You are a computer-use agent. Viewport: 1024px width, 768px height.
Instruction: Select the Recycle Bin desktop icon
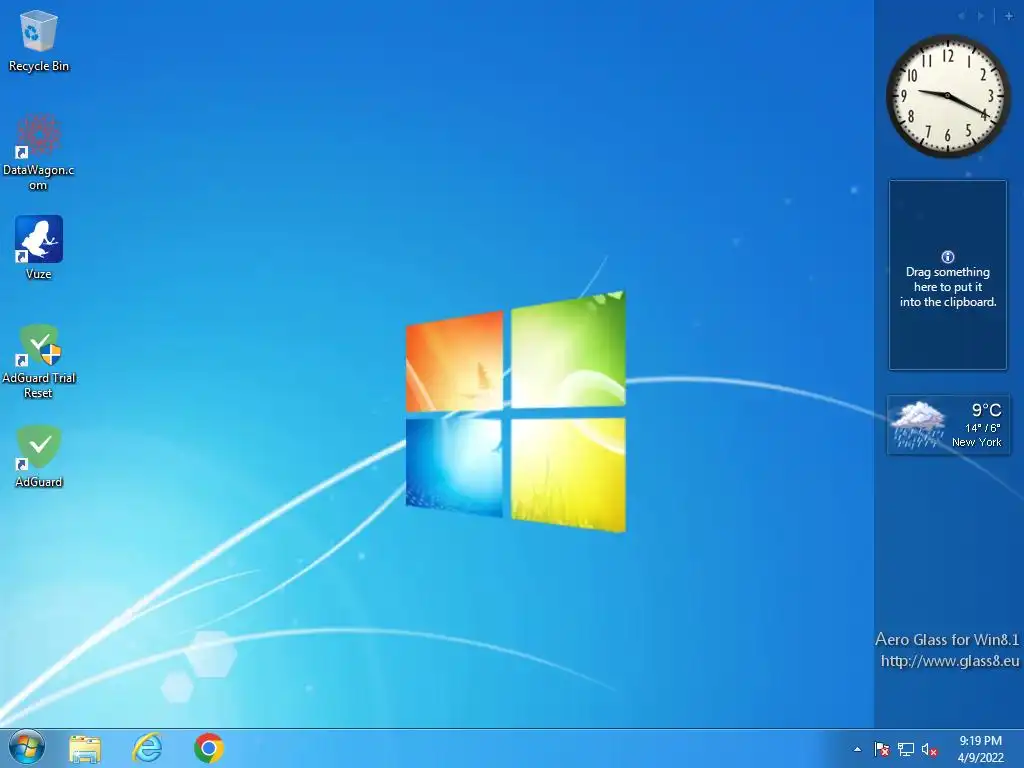(x=39, y=40)
